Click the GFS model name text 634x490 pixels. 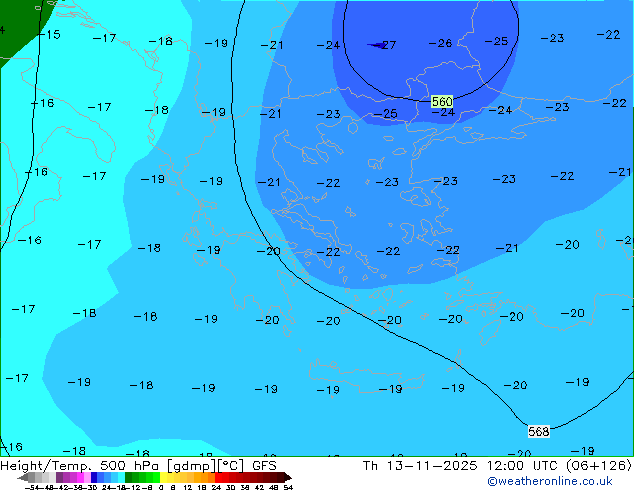click(264, 466)
